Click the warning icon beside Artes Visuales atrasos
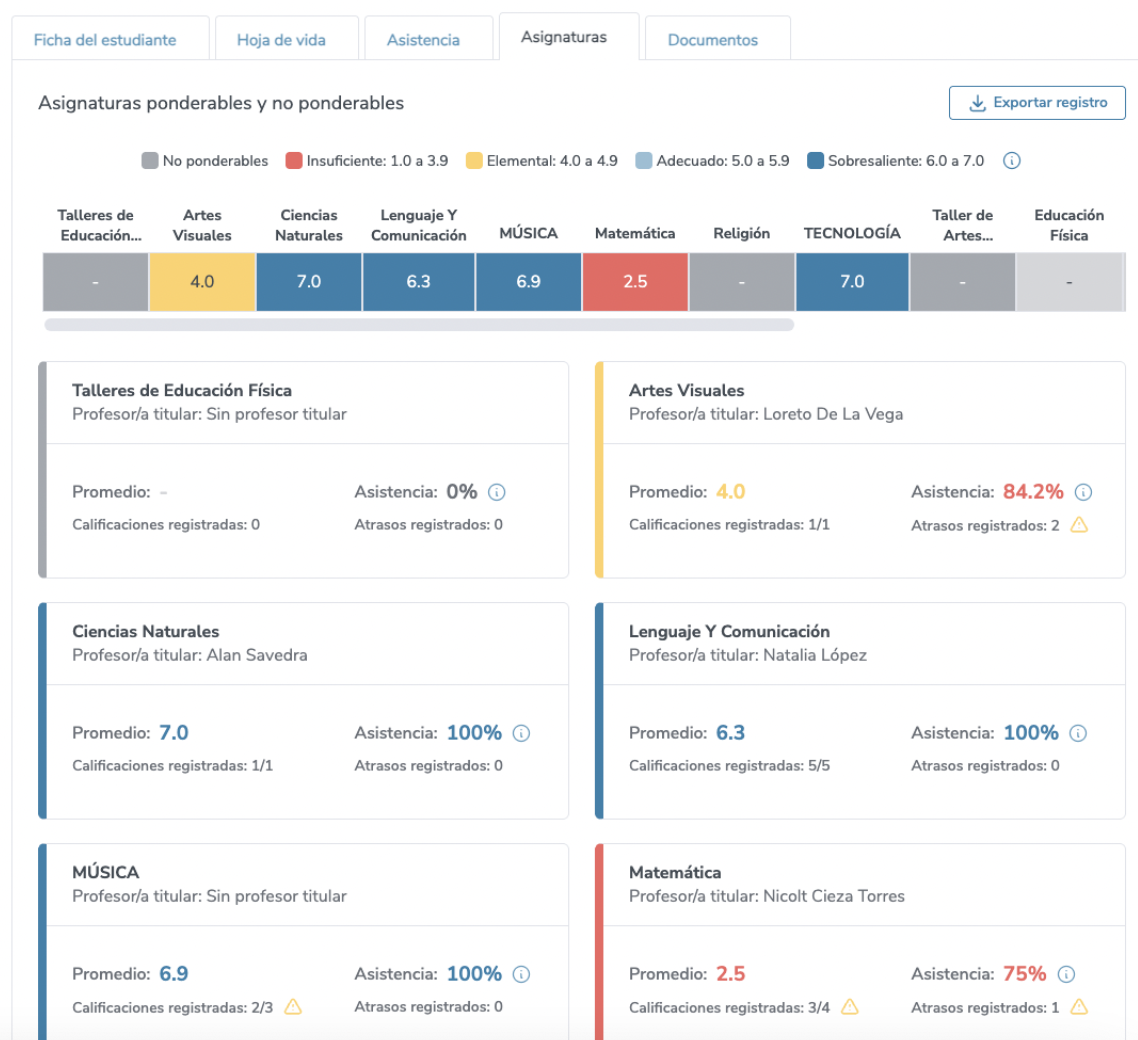This screenshot has width=1138, height=1040. pos(1079,525)
